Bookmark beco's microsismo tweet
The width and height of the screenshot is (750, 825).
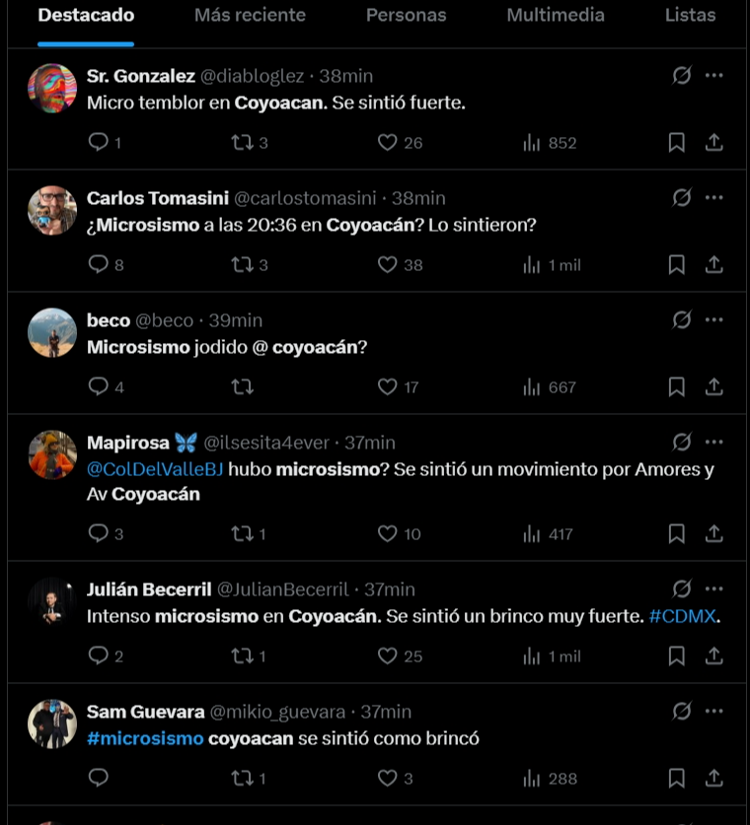click(676, 387)
